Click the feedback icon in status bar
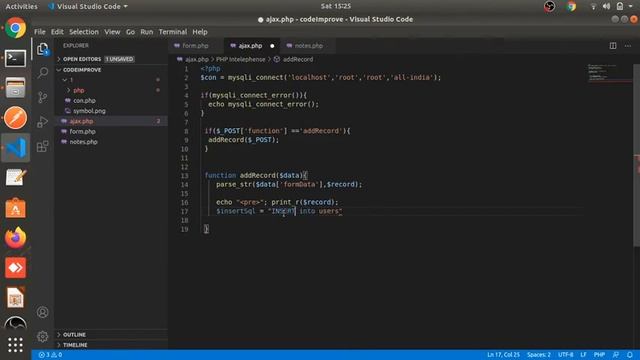 click(x=616, y=355)
